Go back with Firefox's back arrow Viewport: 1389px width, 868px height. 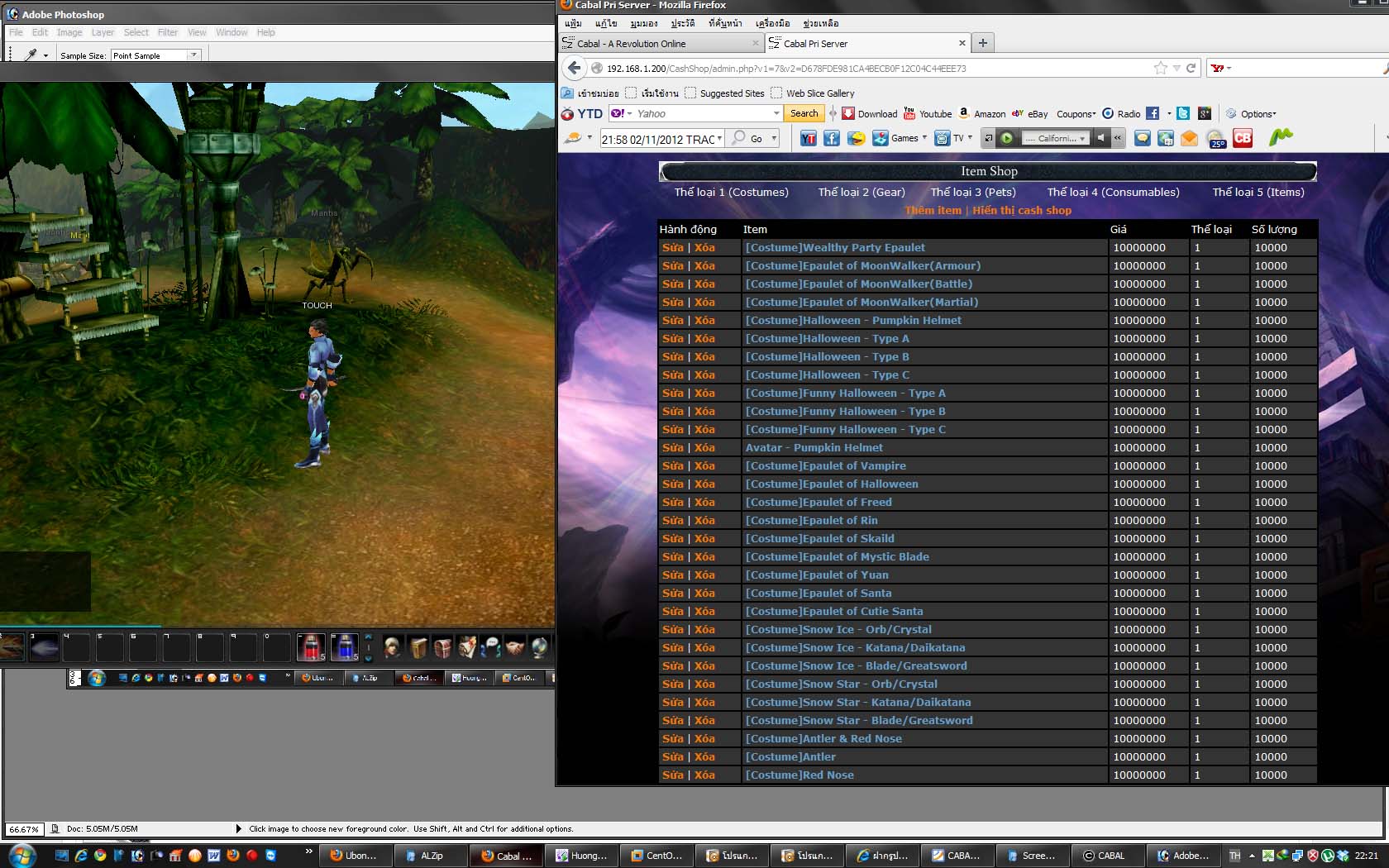point(574,68)
